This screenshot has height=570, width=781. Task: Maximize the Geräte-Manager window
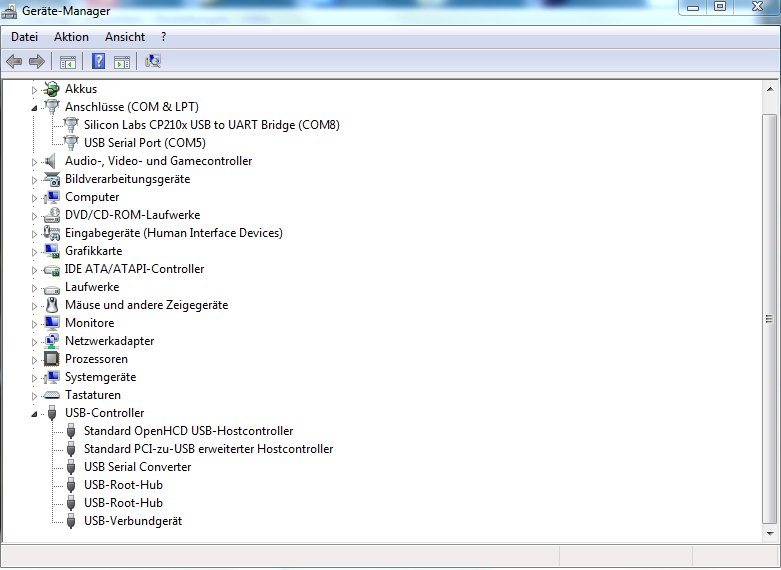pos(720,7)
